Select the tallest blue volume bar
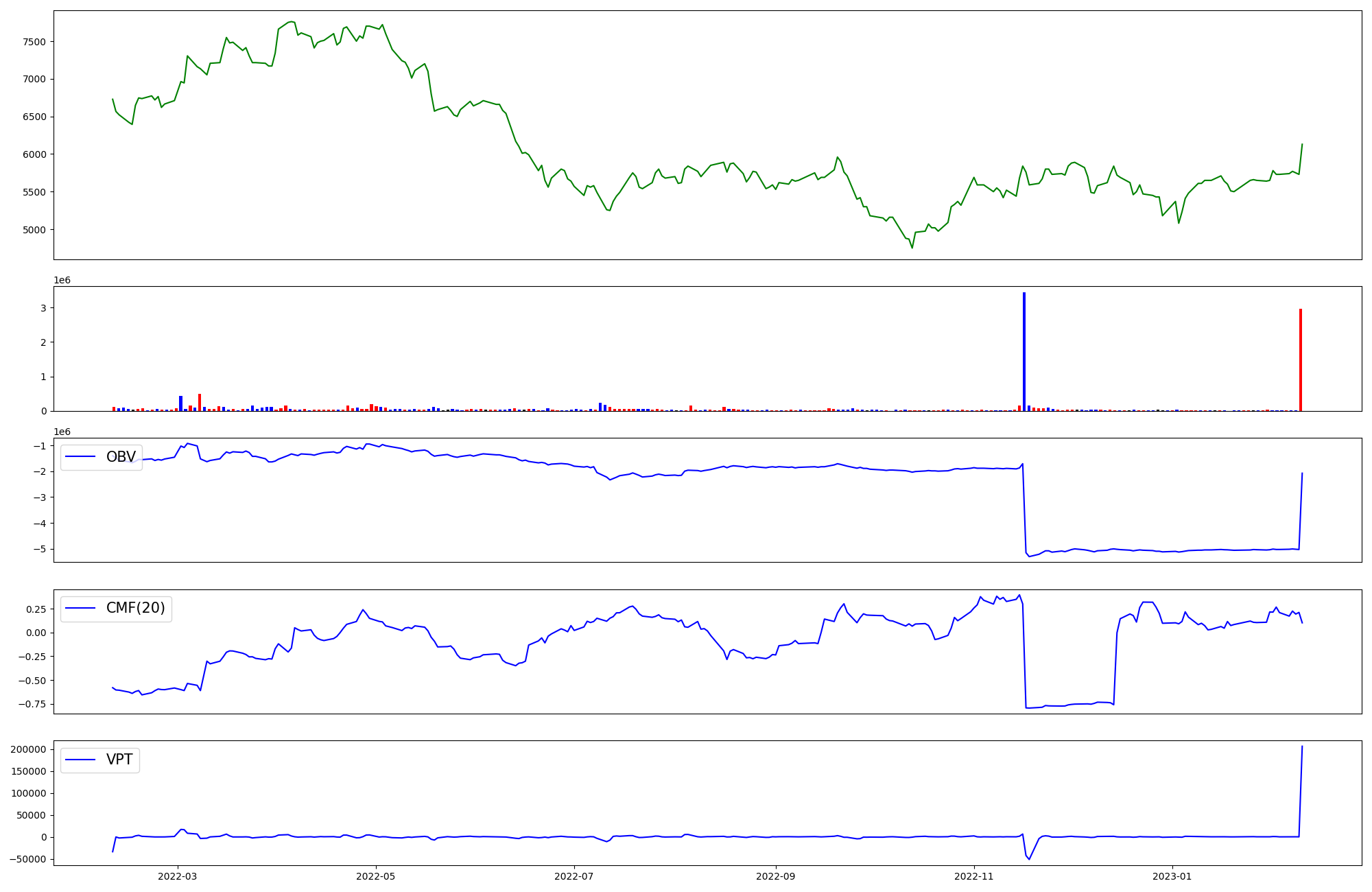The image size is (1372, 892). (1024, 351)
